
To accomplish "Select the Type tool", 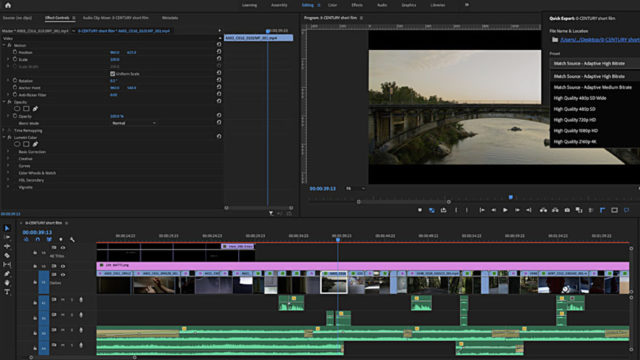I will [7, 292].
